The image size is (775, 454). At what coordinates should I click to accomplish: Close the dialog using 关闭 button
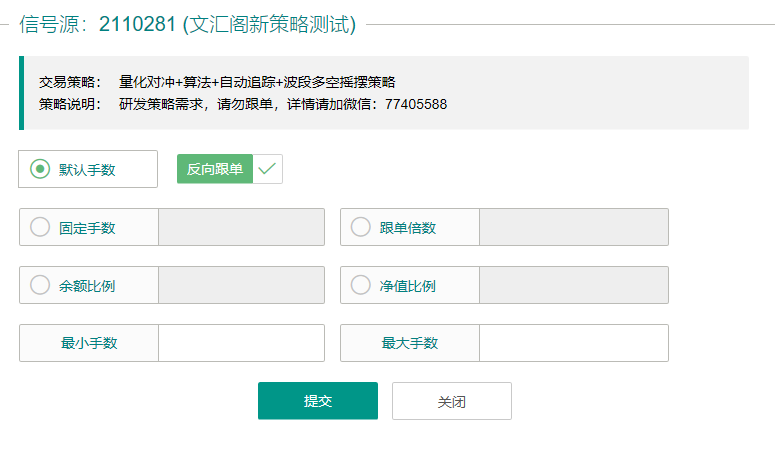click(452, 401)
